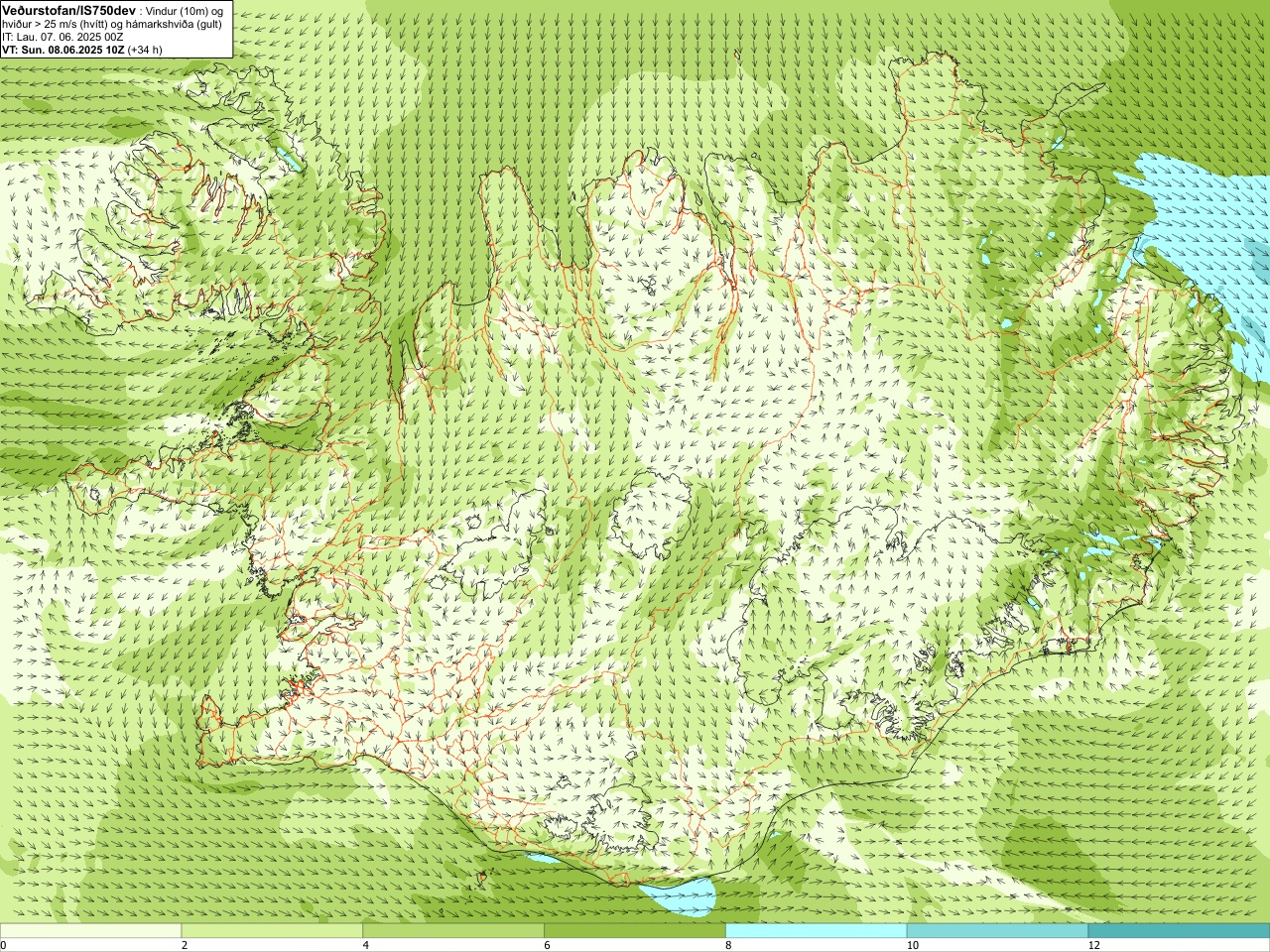Select the dark teal above-12 legend swatch
The image size is (1270, 952).
pyautogui.click(x=1179, y=930)
